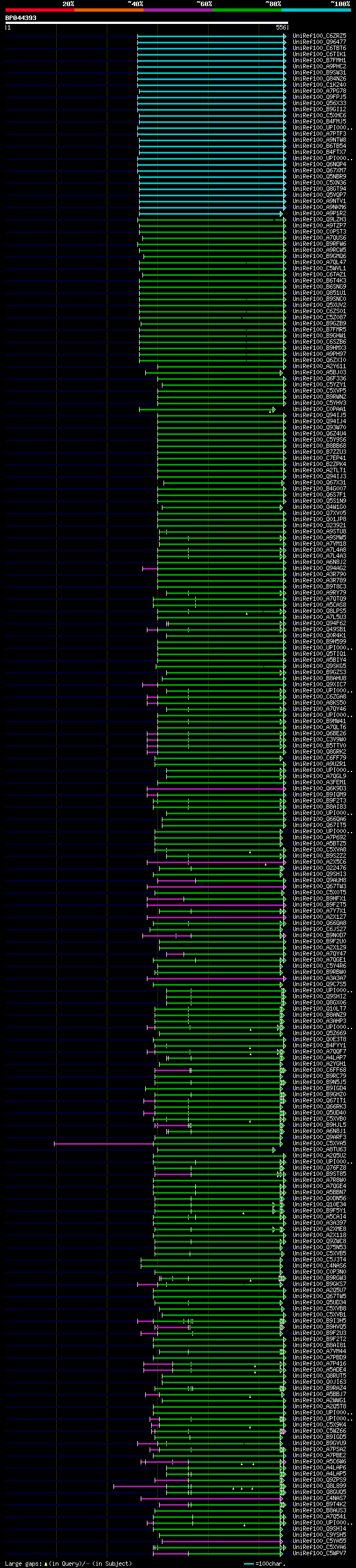The image size is (356, 1568).
Task: Select label UniRef100_C0PST3
Action: point(319,232)
